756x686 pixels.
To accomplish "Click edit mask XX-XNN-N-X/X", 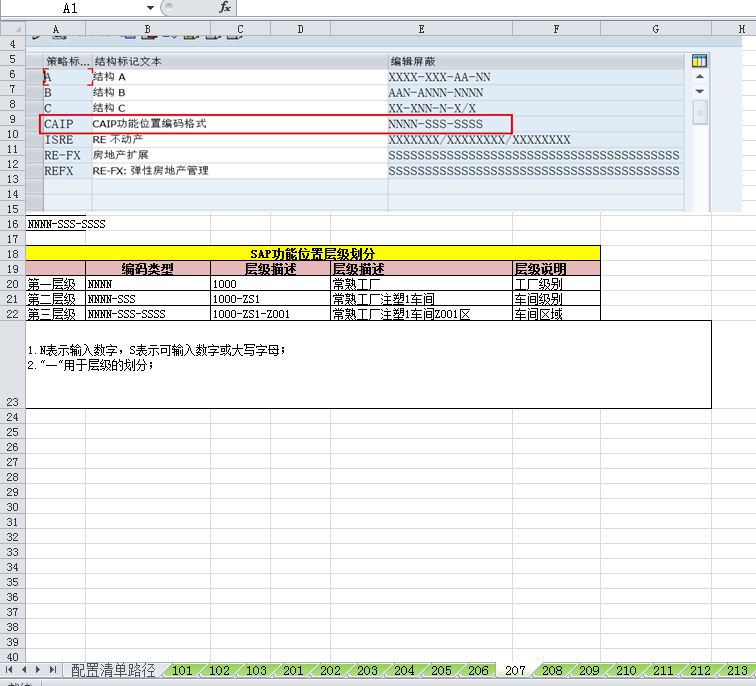I will (432, 108).
